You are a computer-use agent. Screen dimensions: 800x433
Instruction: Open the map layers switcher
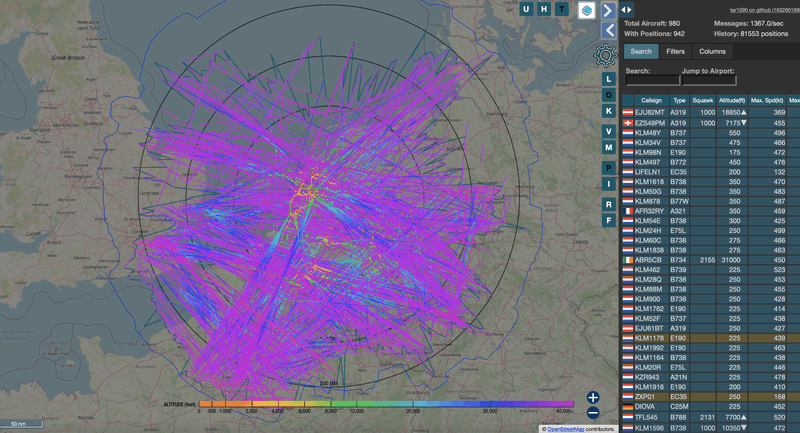click(x=586, y=10)
